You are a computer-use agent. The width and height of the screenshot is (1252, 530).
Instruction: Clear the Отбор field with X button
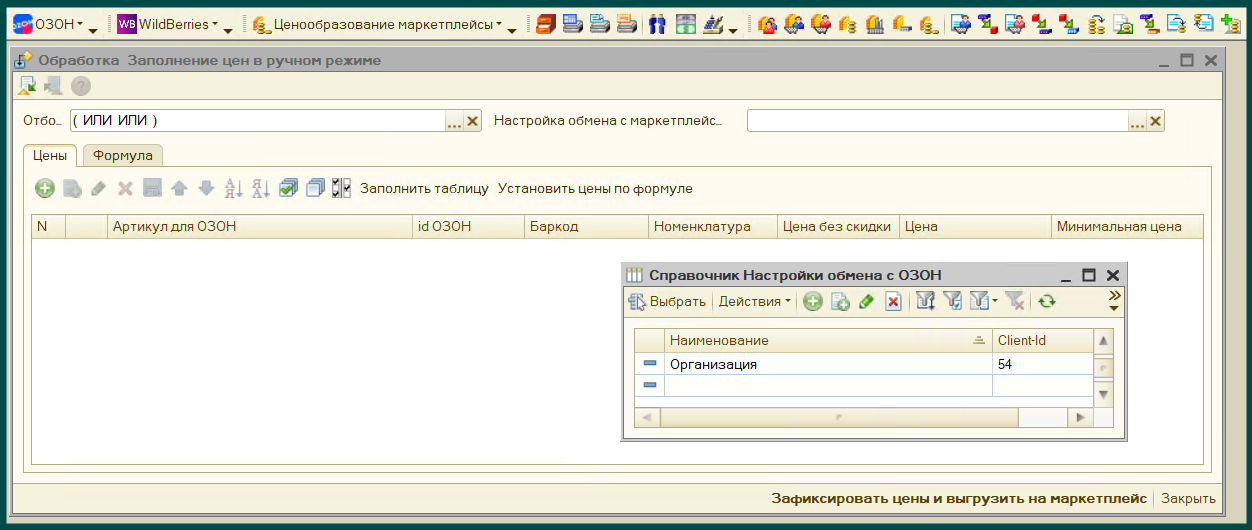pyautogui.click(x=473, y=121)
